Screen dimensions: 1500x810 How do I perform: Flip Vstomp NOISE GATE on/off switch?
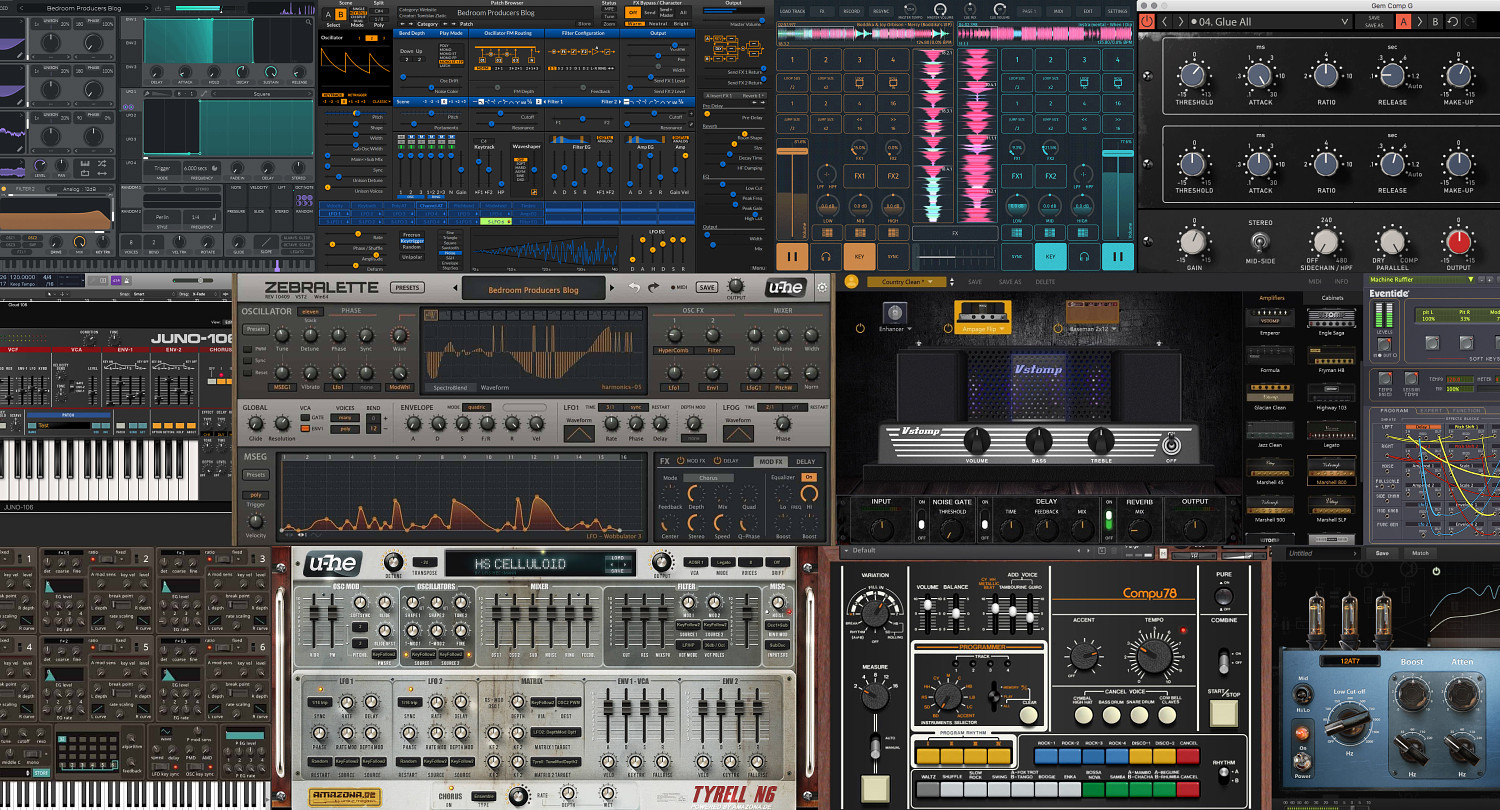[922, 521]
